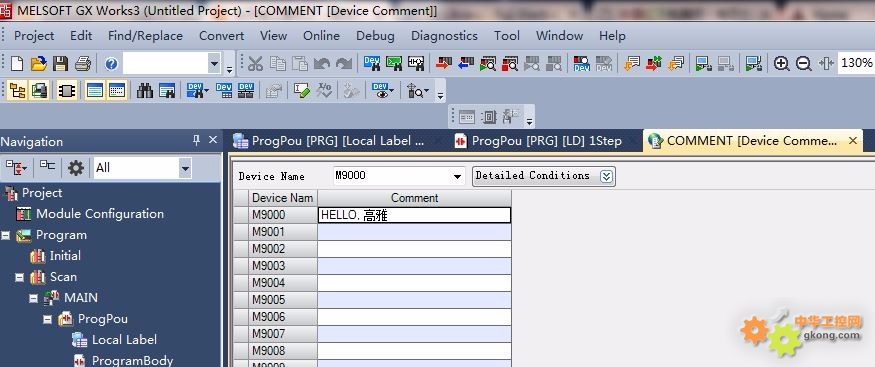
Task: Click the Zoom In magnifier icon
Action: click(781, 64)
